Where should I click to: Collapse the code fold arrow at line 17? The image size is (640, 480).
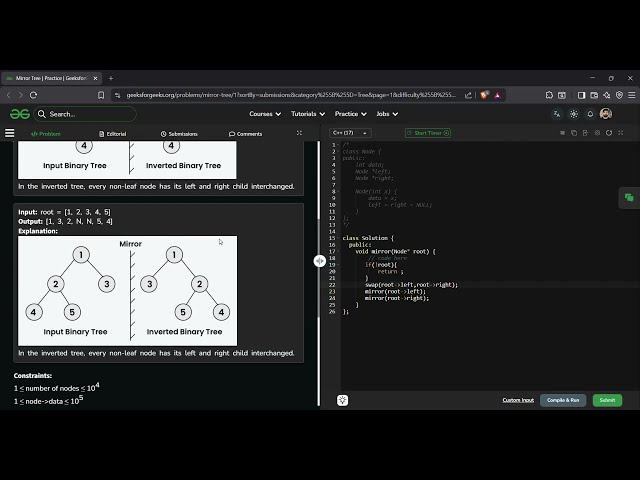[338, 251]
